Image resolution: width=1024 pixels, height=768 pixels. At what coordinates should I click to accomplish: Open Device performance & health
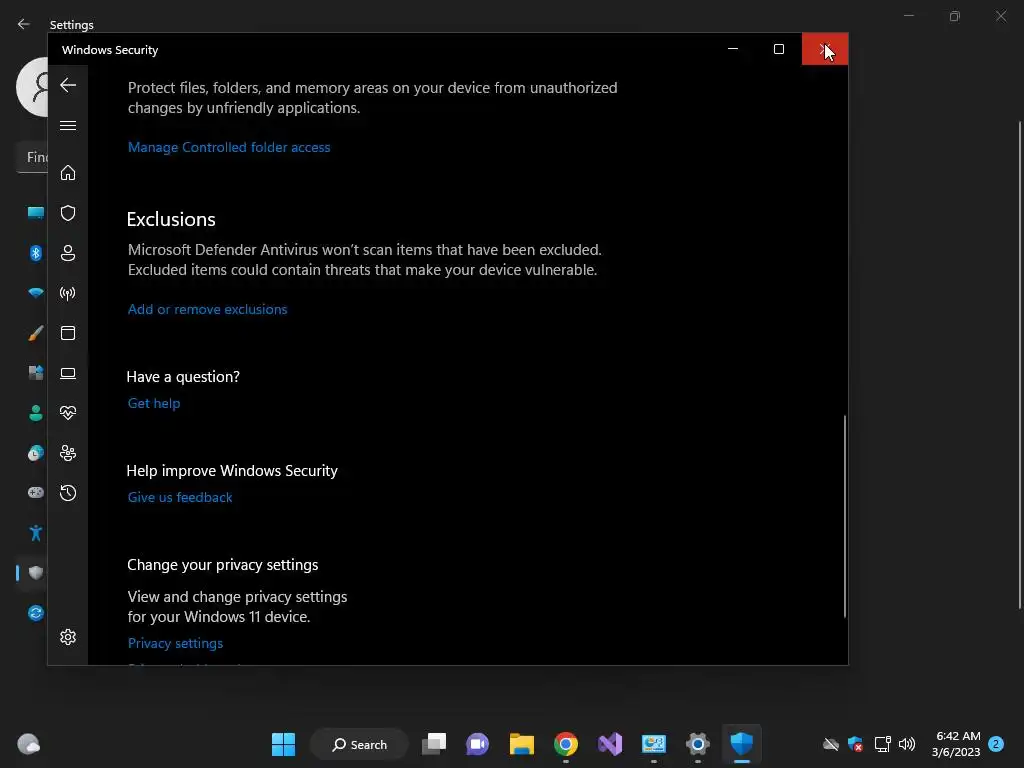pyautogui.click(x=68, y=413)
